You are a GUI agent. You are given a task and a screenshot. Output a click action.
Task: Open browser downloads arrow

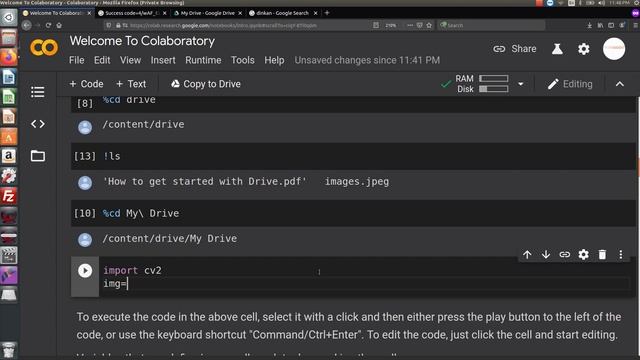coord(589,25)
